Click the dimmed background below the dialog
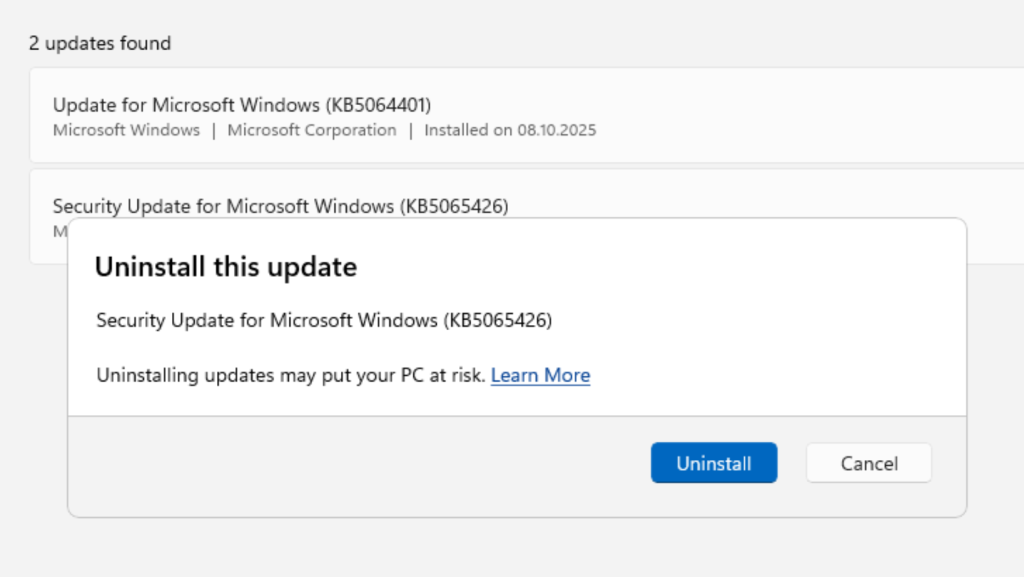Image resolution: width=1024 pixels, height=577 pixels. click(500, 548)
